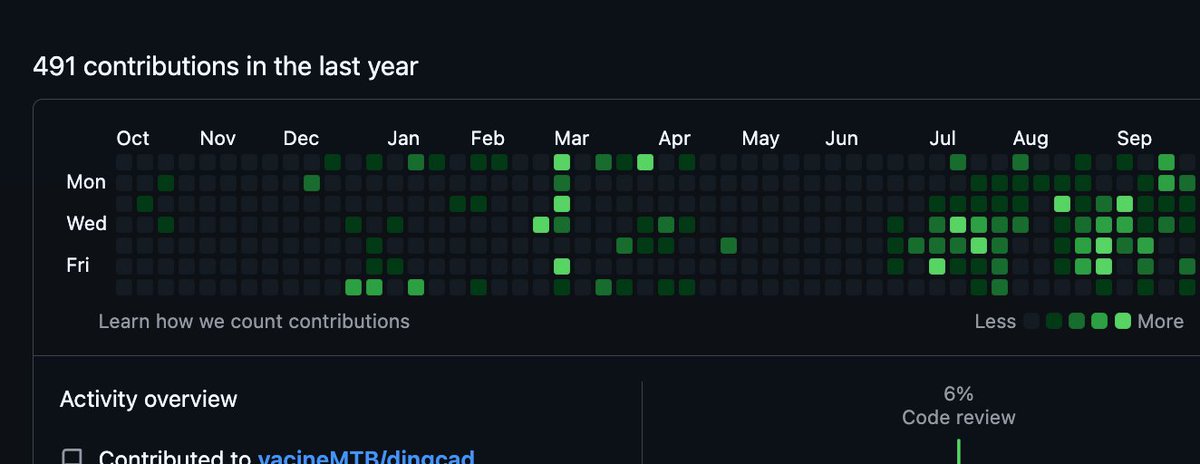This screenshot has width=1200, height=464.
Task: Click the Dec month label
Action: click(x=301, y=138)
